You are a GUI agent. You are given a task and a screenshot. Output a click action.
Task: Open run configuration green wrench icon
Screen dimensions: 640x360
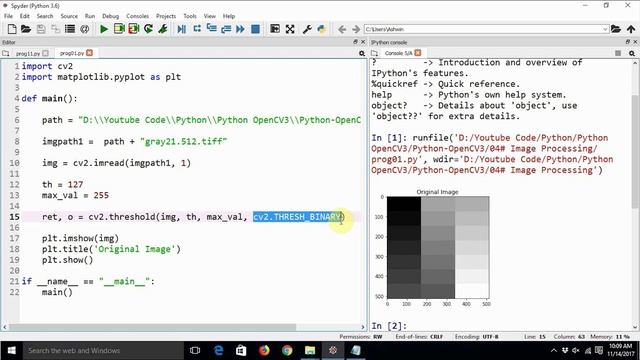tap(163, 29)
